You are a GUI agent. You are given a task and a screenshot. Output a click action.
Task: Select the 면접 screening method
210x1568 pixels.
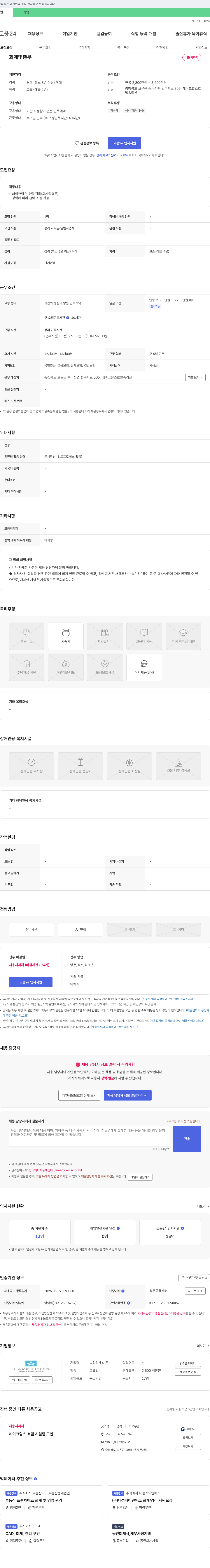80,929
